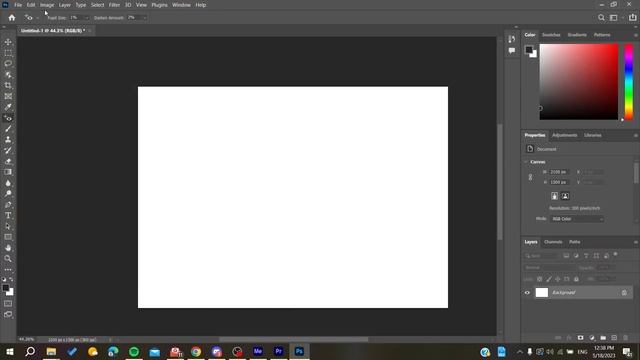Select the Zoom tool
The height and width of the screenshot is (360, 640).
tap(8, 258)
